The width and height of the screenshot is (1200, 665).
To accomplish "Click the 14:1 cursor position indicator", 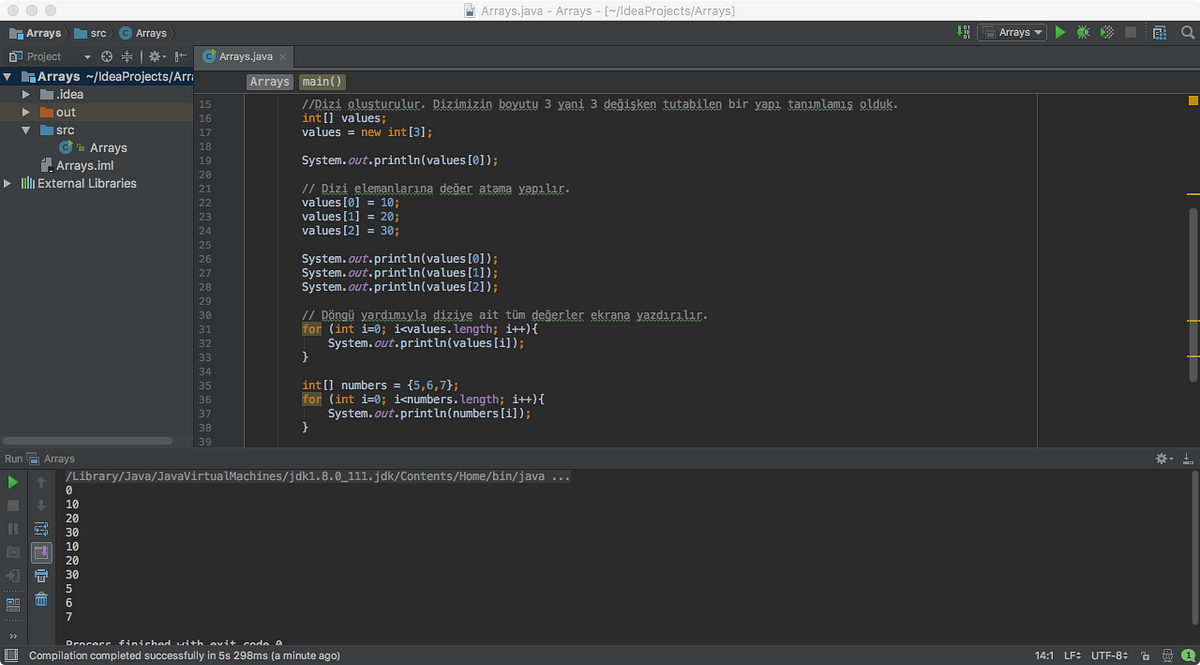I will click(1044, 655).
